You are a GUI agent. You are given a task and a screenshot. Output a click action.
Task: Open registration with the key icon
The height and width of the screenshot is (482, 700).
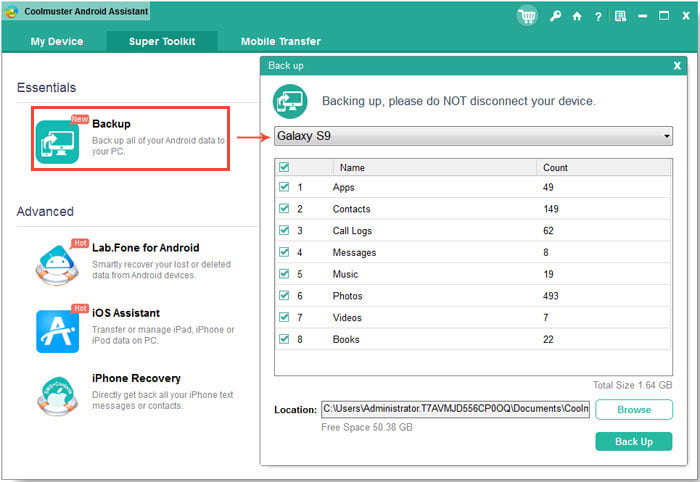tap(555, 16)
